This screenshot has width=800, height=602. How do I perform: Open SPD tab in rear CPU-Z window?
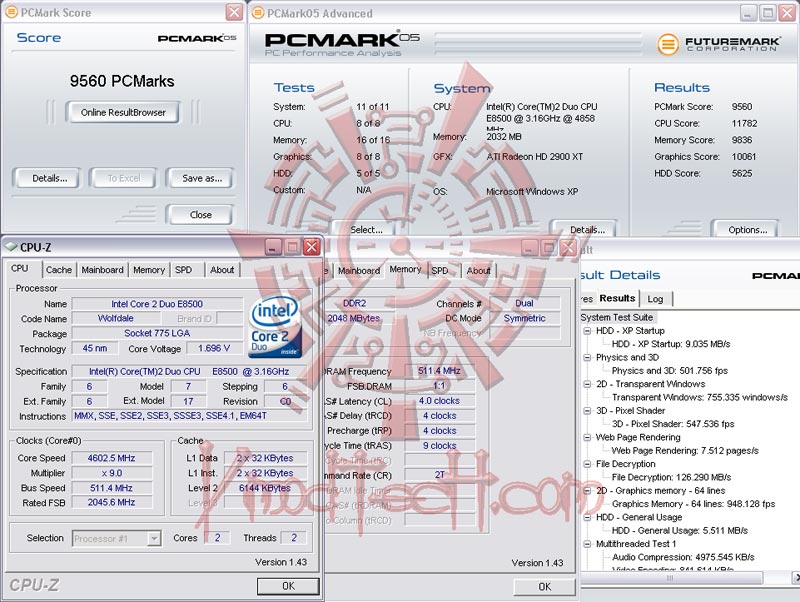(x=440, y=270)
